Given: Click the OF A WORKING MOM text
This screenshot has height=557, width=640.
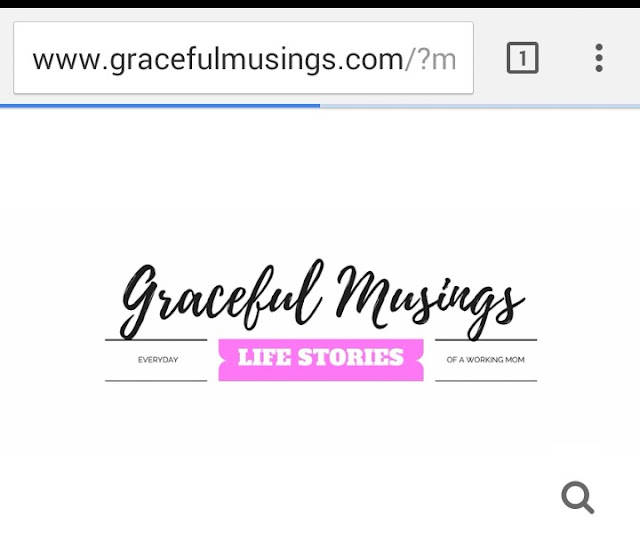Looking at the screenshot, I should coord(485,360).
